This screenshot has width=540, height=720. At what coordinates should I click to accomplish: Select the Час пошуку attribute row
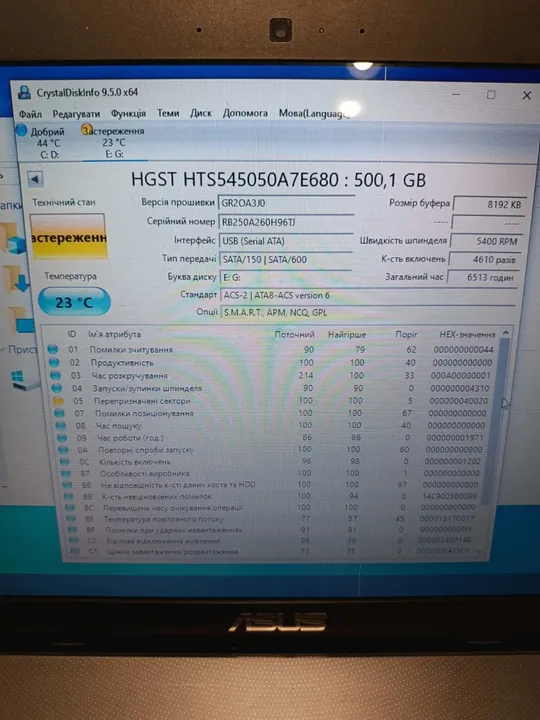pyautogui.click(x=272, y=426)
